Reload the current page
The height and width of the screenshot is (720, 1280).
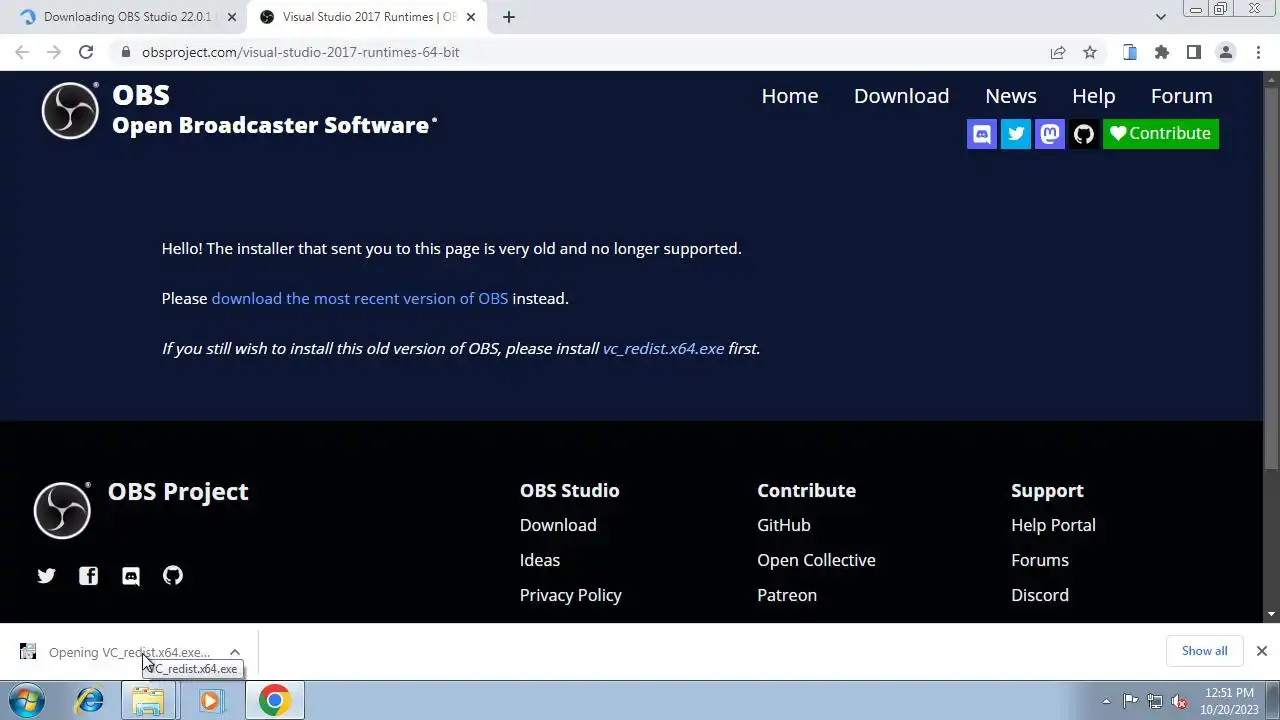coord(86,52)
